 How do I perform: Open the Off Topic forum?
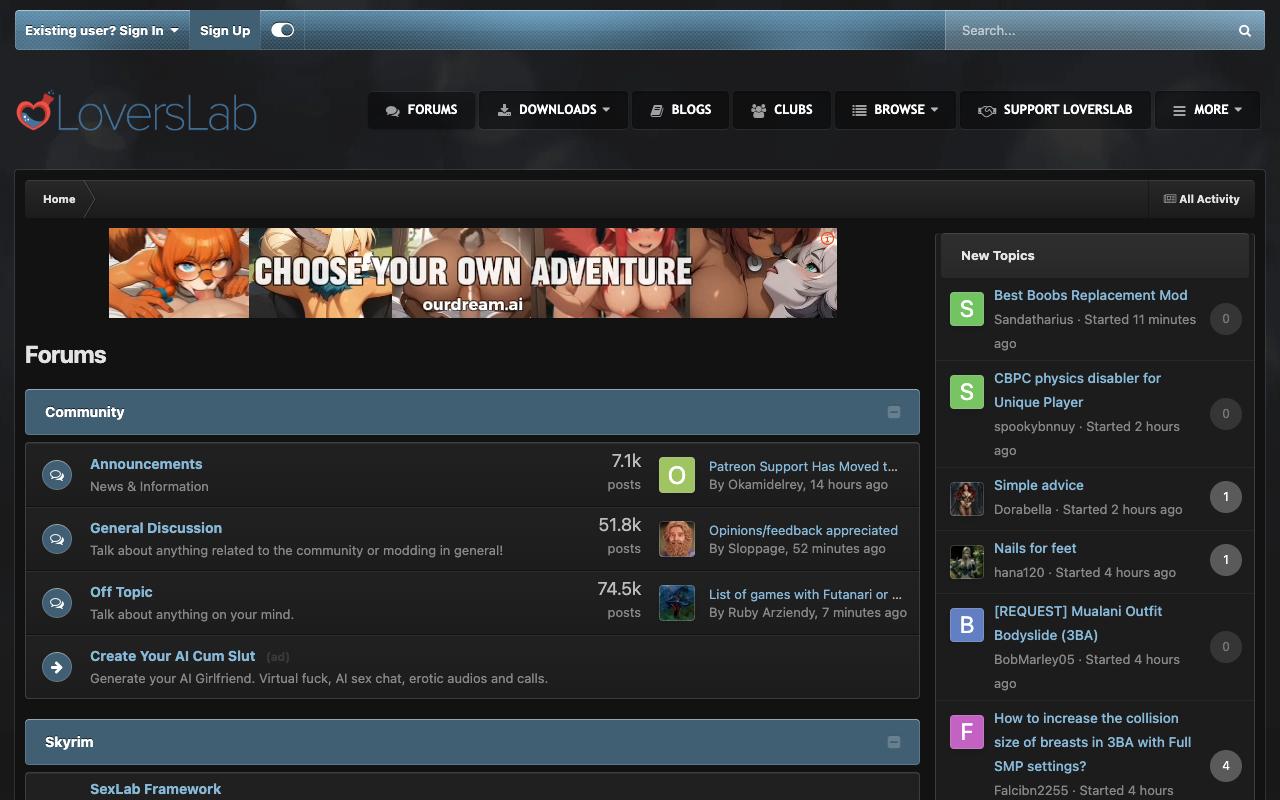point(121,592)
